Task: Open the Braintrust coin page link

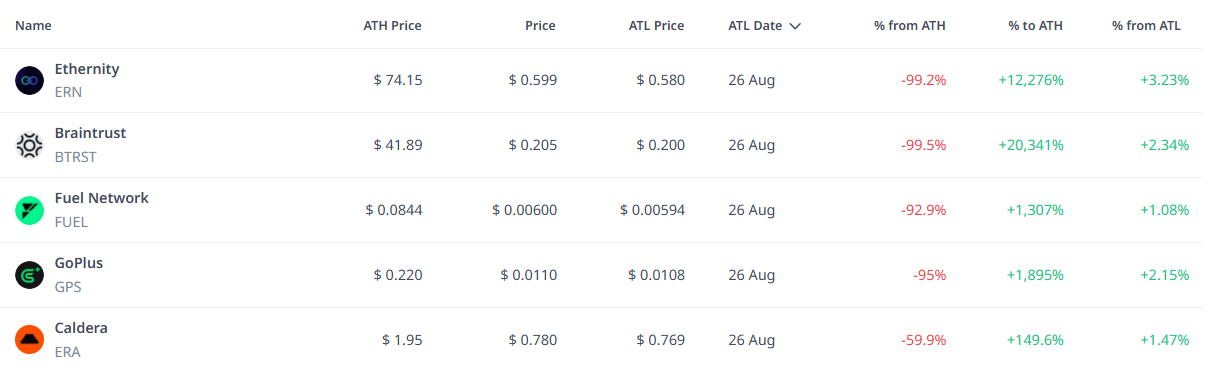Action: tap(90, 133)
